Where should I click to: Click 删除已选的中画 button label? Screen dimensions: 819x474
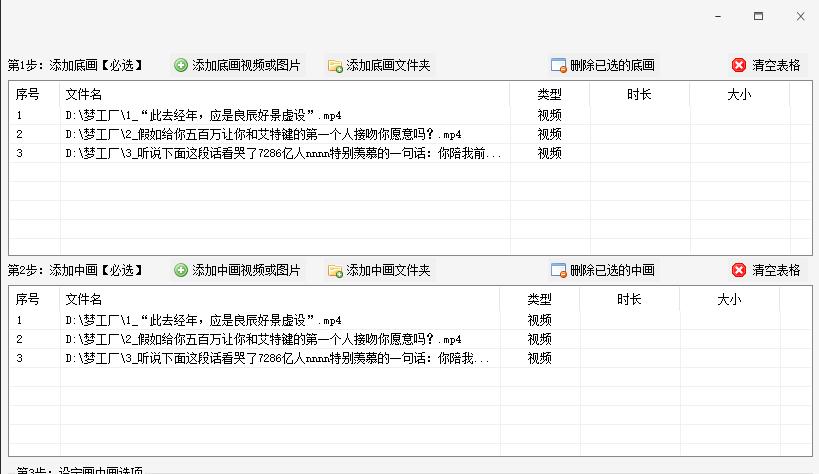point(612,270)
